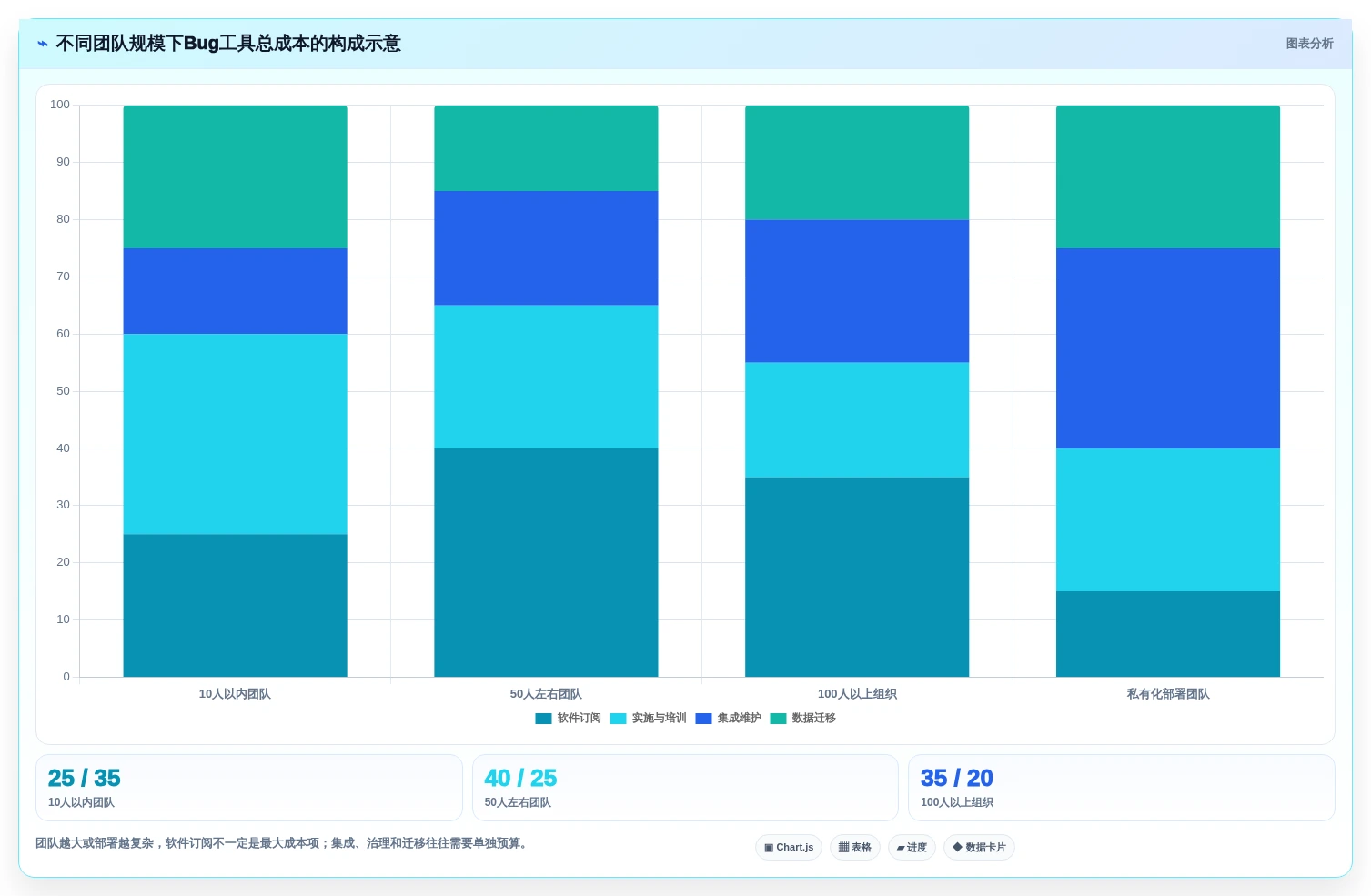
Task: Toggle the 数据迁移 legend color box
Action: (x=778, y=719)
